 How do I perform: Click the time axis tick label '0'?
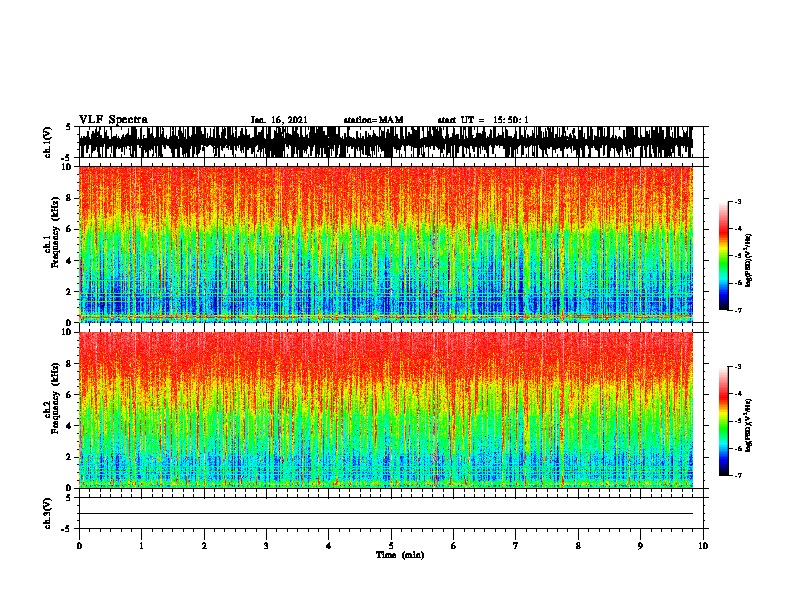[x=79, y=546]
